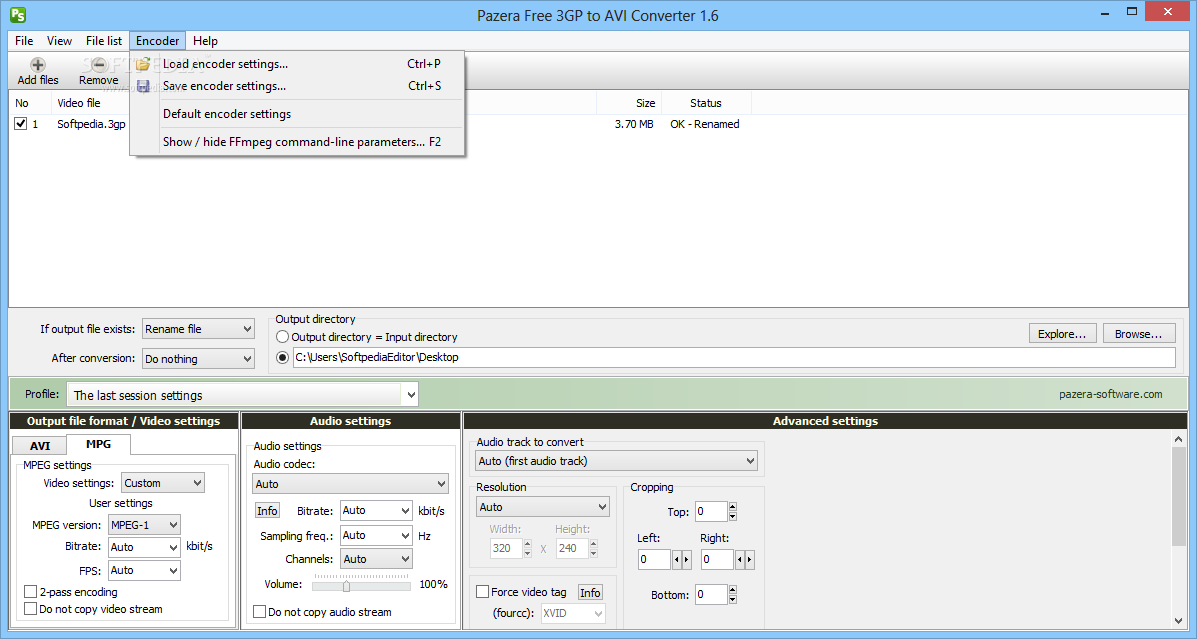Screen dimensions: 1197x639
Task: Click Info button in Audio settings
Action: (267, 511)
